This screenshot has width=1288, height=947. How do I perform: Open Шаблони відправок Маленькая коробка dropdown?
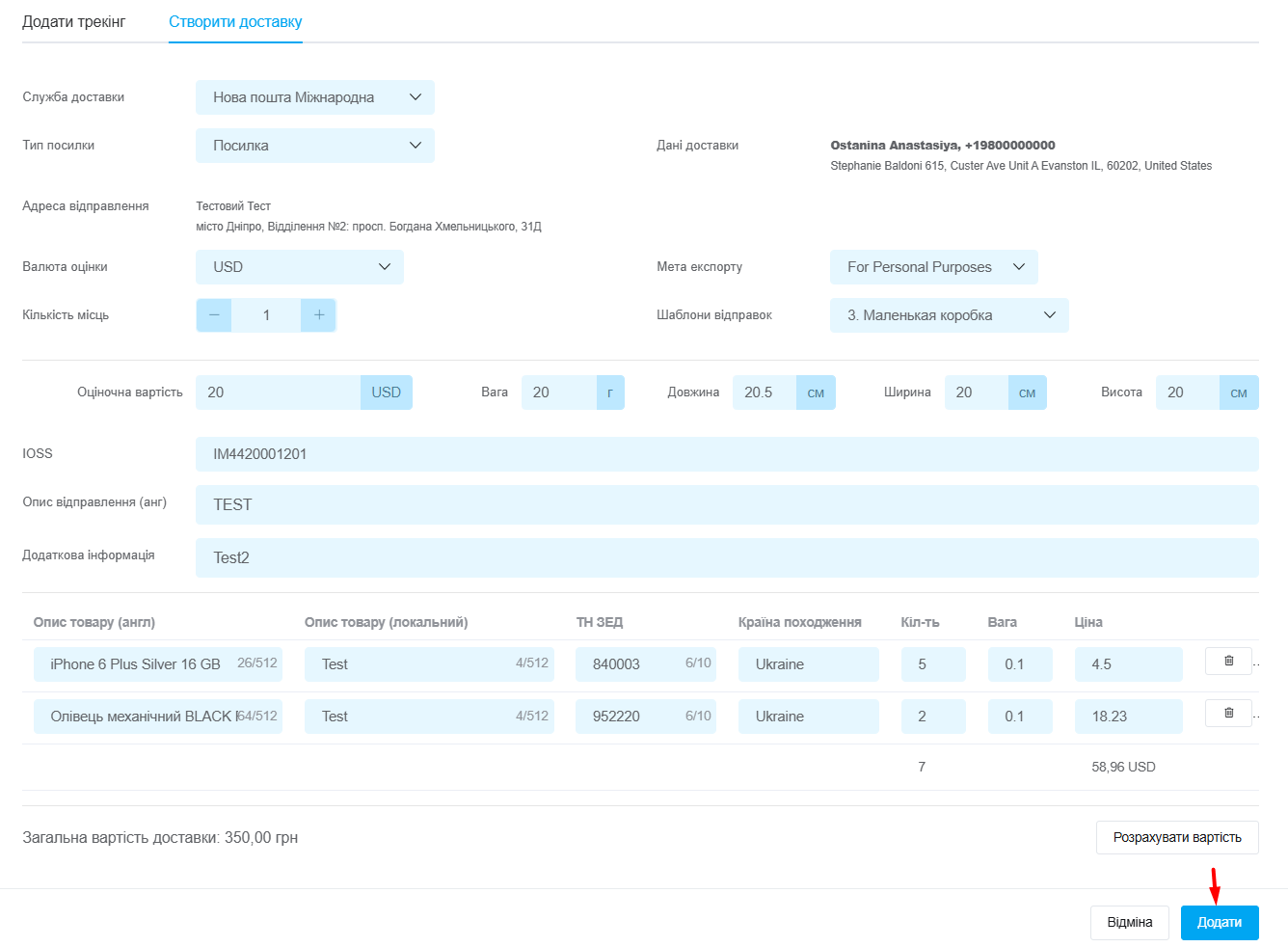[x=949, y=315]
